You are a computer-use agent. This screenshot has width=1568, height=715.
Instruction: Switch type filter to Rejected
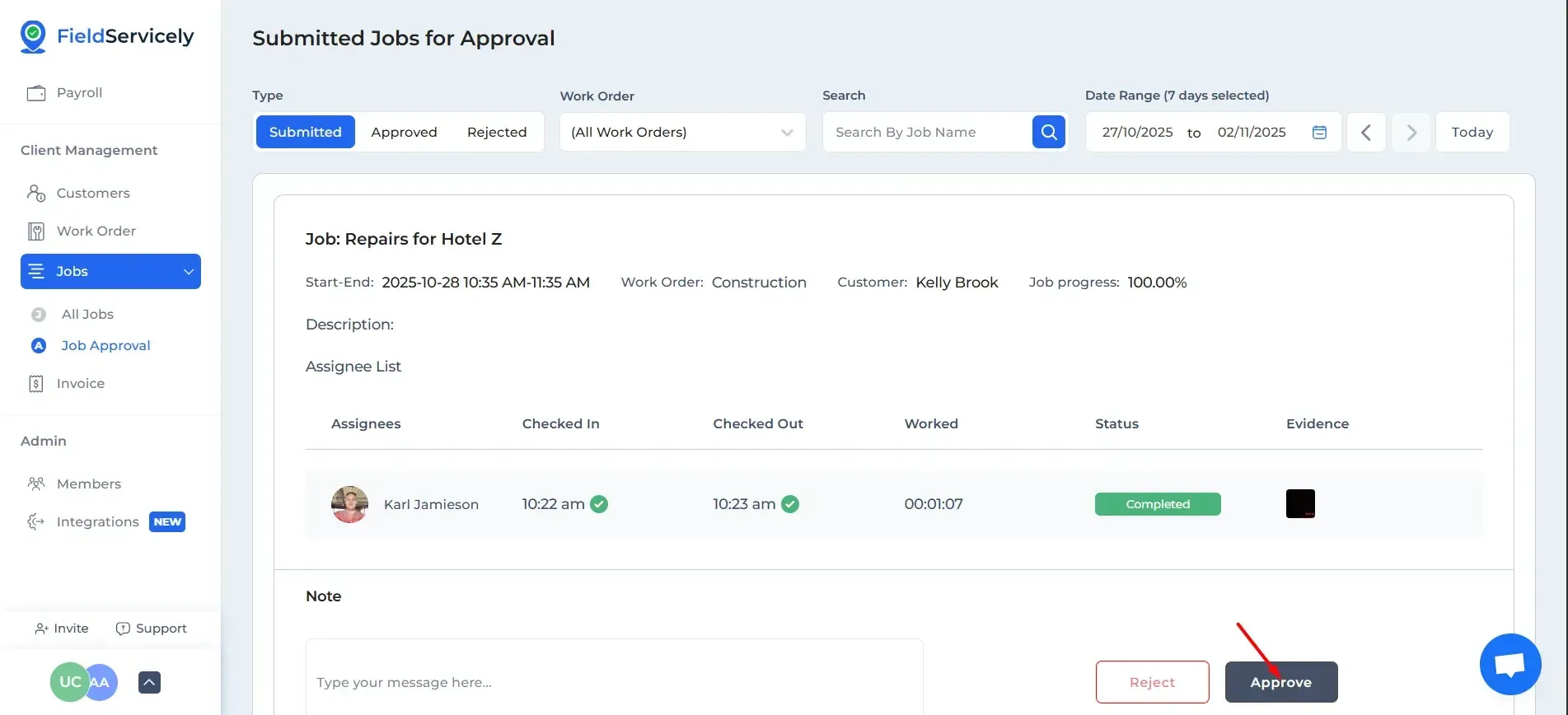click(496, 132)
